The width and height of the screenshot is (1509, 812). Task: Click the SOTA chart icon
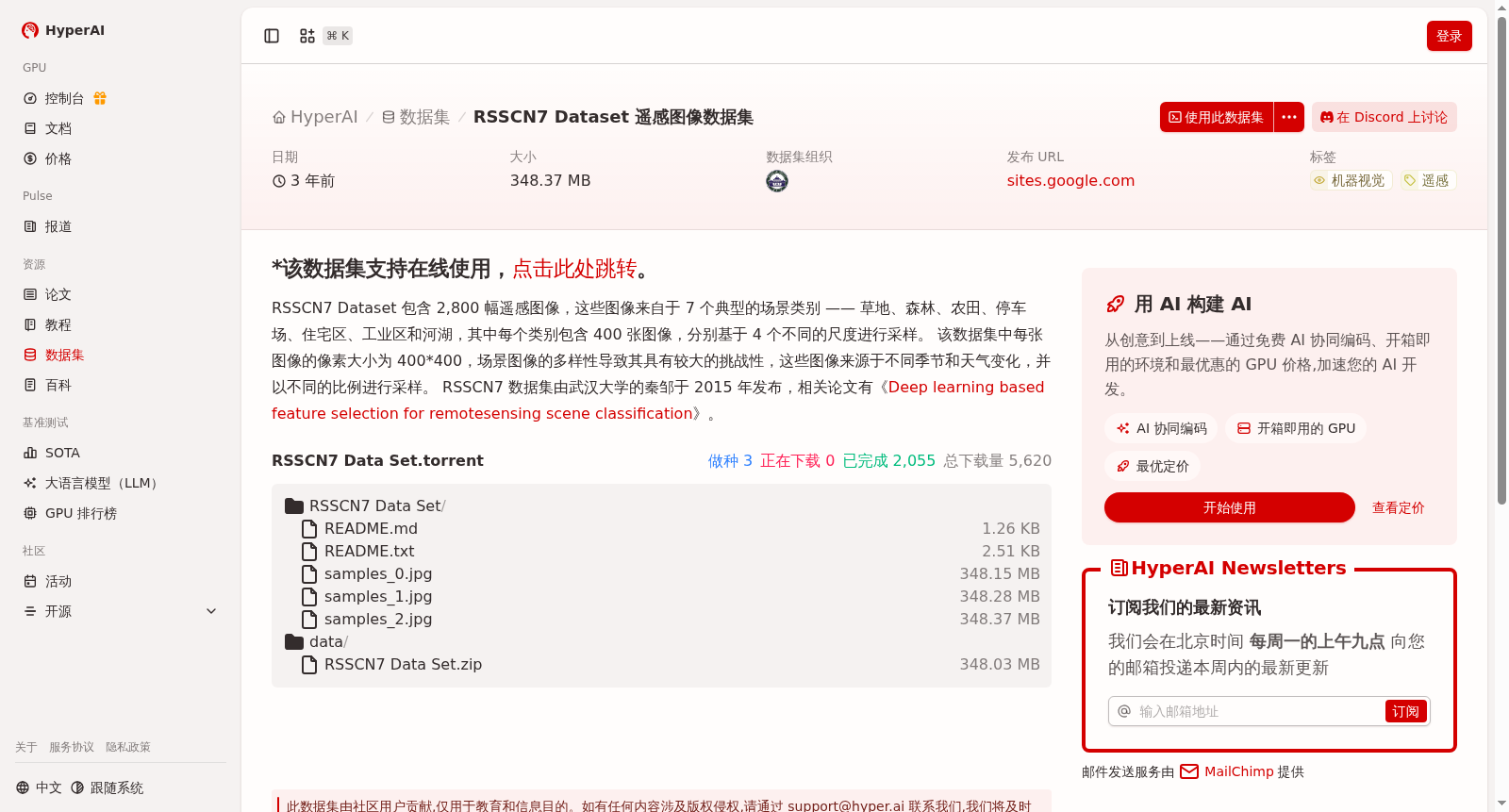coord(30,453)
